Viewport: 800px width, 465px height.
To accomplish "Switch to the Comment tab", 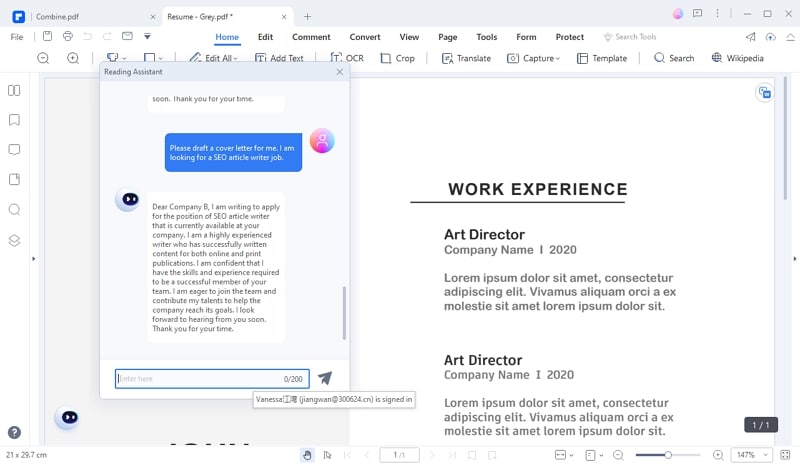I will (311, 37).
